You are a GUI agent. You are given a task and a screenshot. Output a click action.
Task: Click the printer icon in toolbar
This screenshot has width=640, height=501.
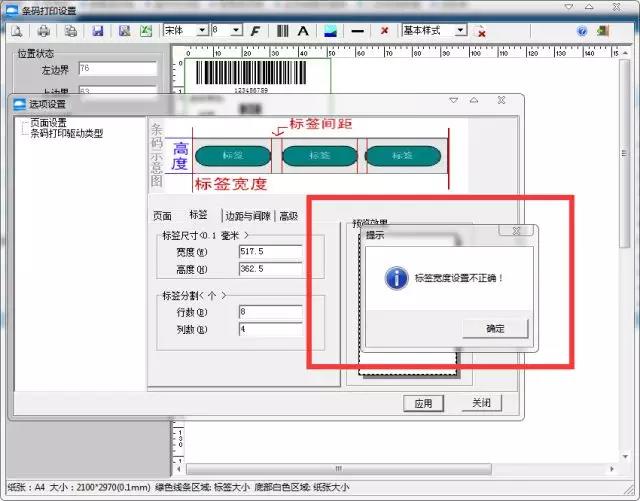43,31
